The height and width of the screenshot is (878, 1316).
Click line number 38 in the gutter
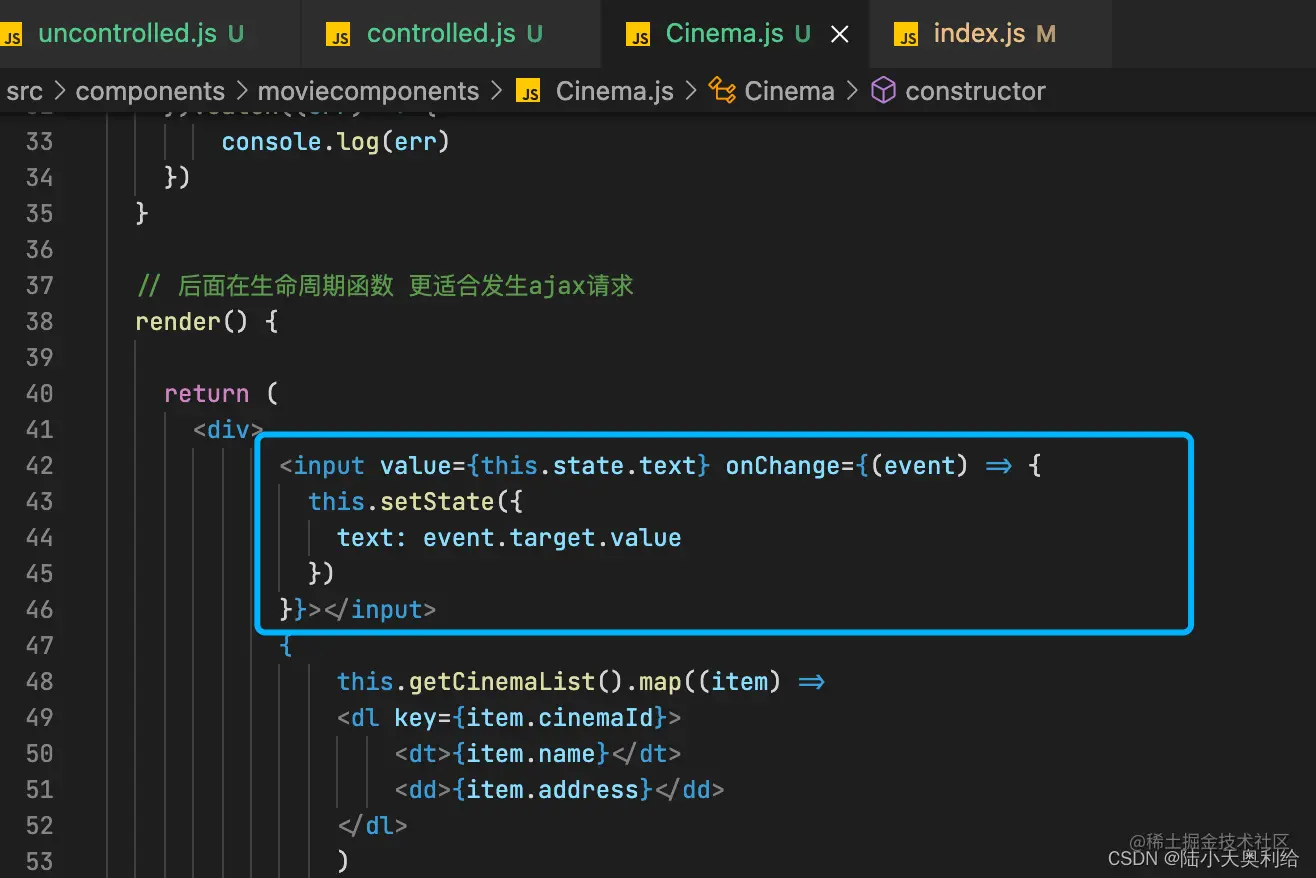[x=39, y=321]
